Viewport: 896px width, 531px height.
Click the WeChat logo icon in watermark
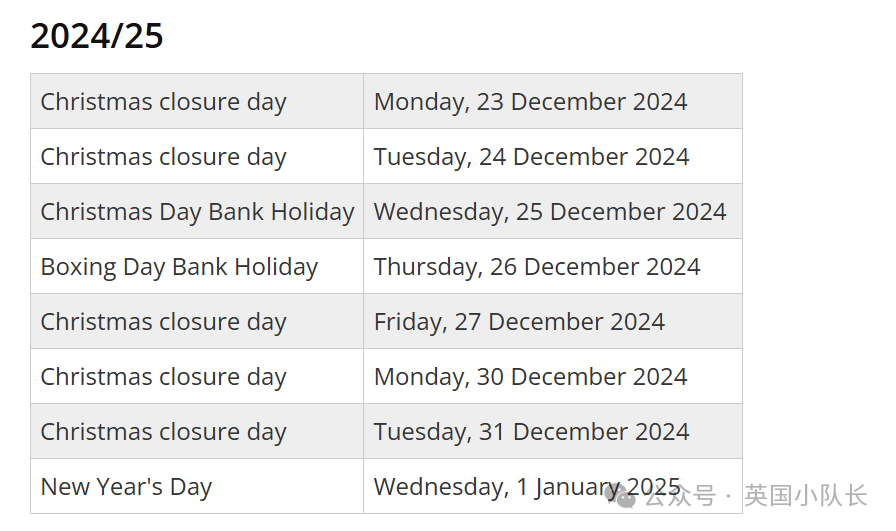(622, 496)
